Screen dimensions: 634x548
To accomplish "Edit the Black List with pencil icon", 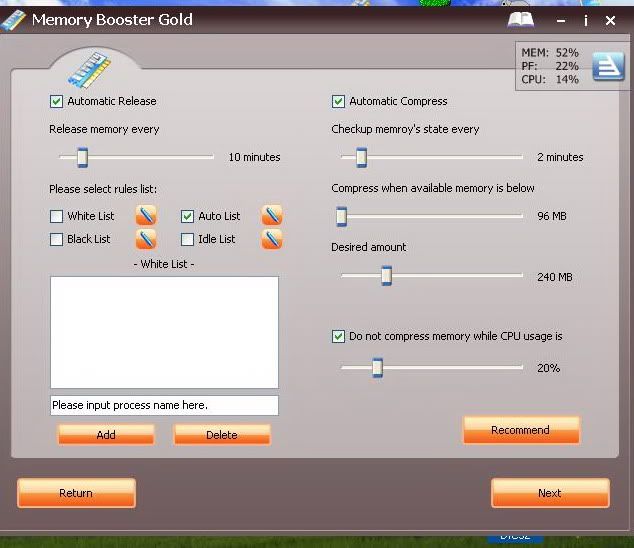I will coord(146,239).
